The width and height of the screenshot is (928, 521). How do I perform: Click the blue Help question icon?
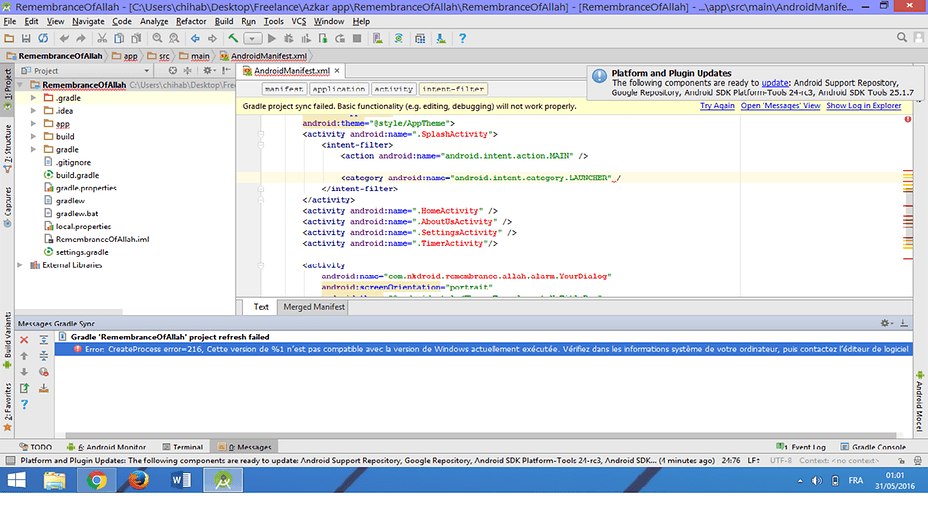click(x=462, y=38)
